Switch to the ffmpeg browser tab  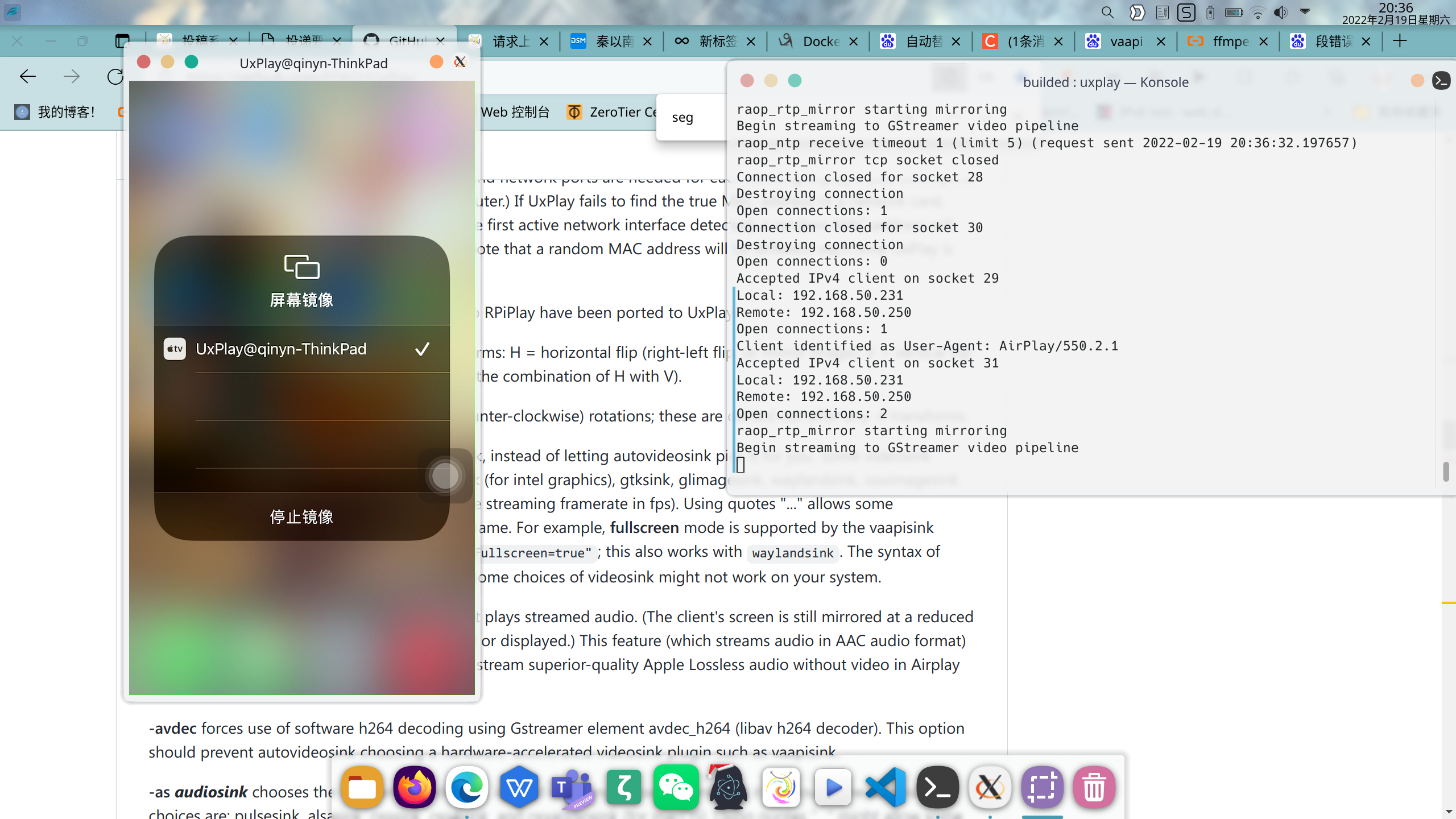tap(1228, 42)
